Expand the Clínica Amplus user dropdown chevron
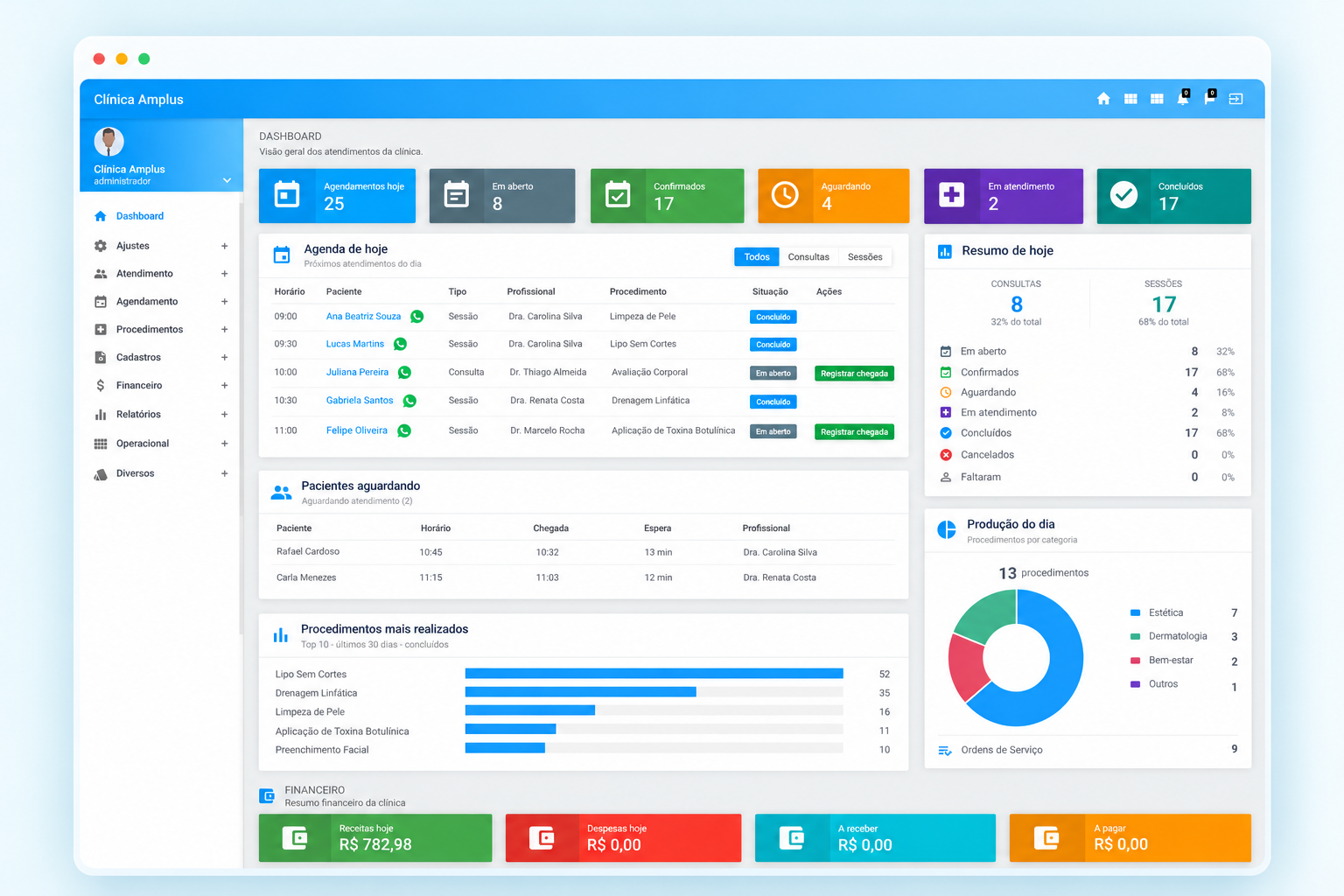Image resolution: width=1344 pixels, height=896 pixels. 227,180
